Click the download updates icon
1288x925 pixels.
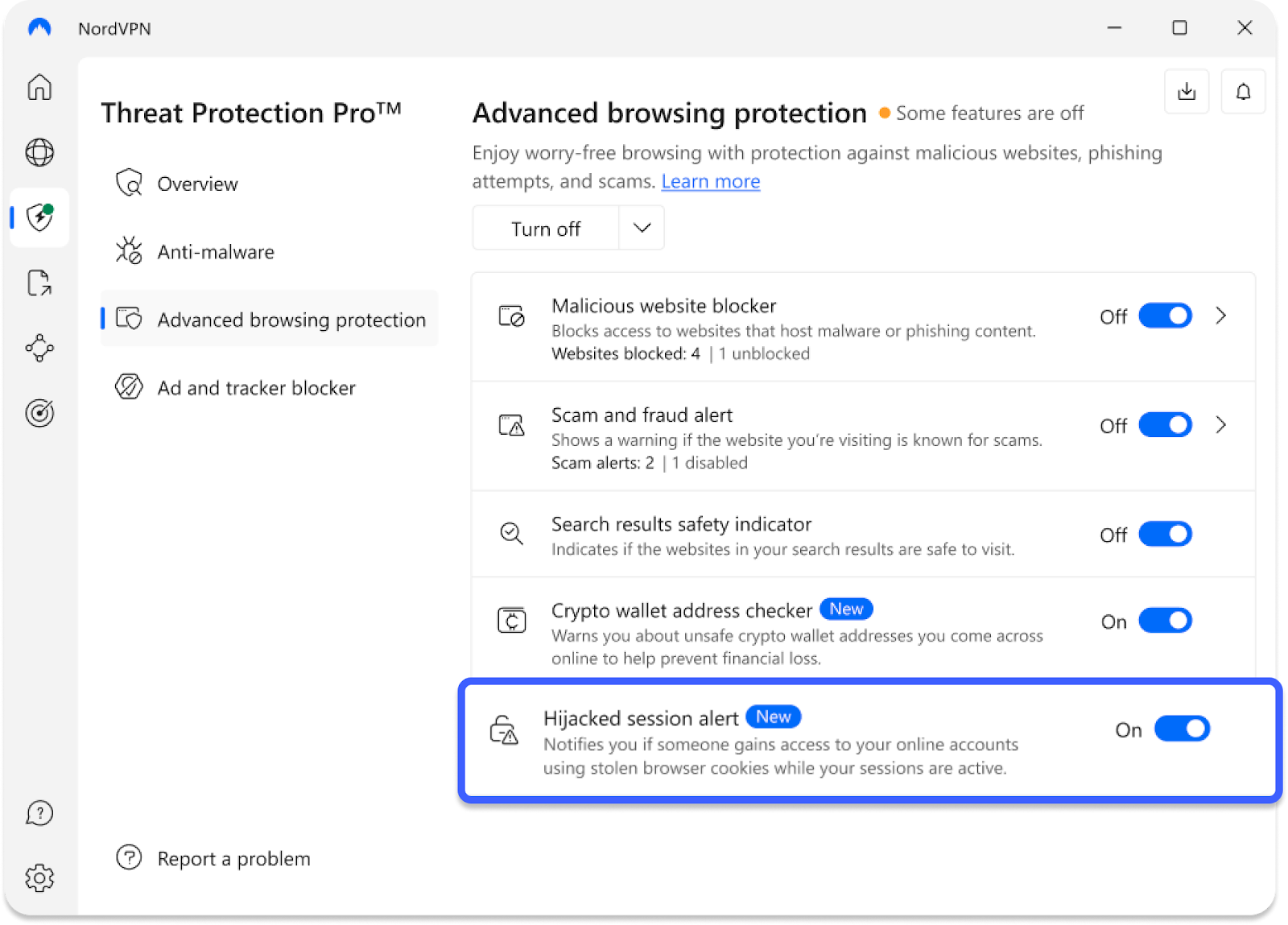[1187, 92]
